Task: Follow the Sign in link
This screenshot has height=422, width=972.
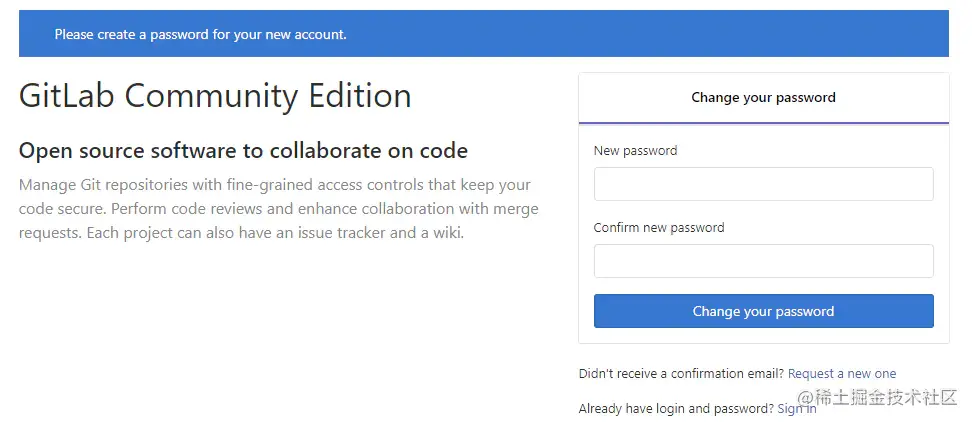Action: tap(796, 409)
